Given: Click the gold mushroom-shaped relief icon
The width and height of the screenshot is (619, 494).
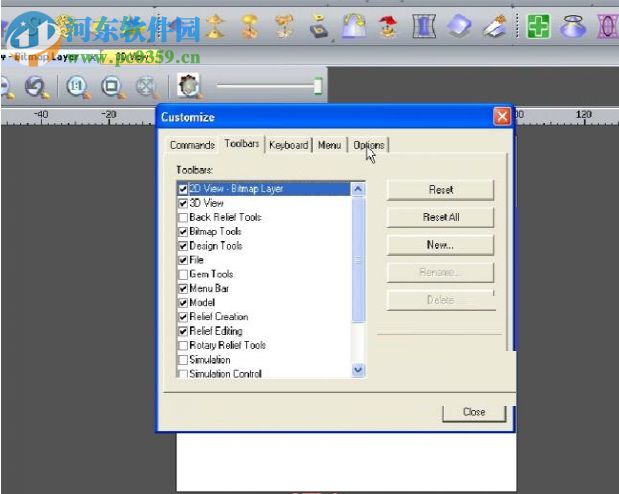Looking at the screenshot, I should click(x=249, y=26).
